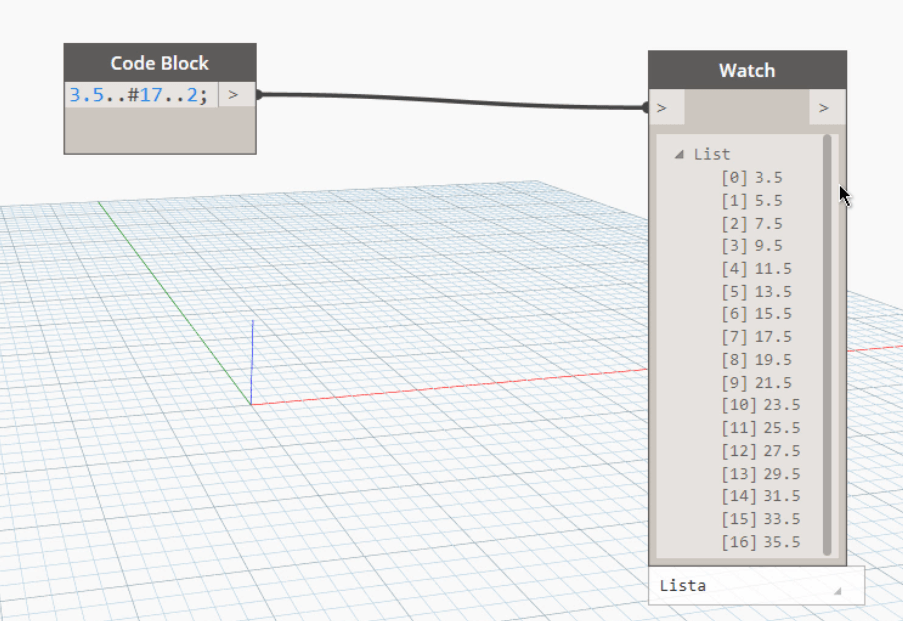Select list item [6] 15.5
The height and width of the screenshot is (621, 903).
[757, 314]
